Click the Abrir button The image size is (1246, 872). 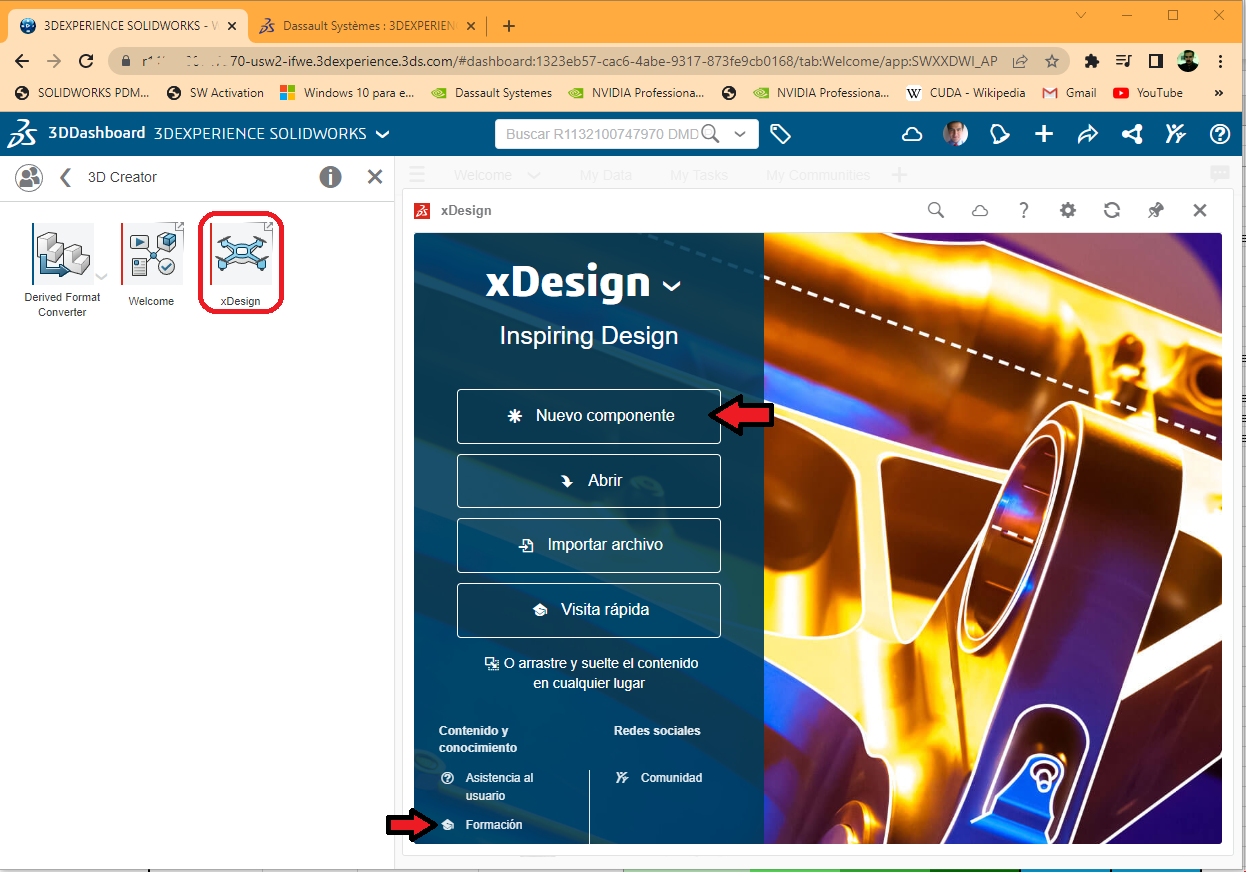click(x=589, y=481)
